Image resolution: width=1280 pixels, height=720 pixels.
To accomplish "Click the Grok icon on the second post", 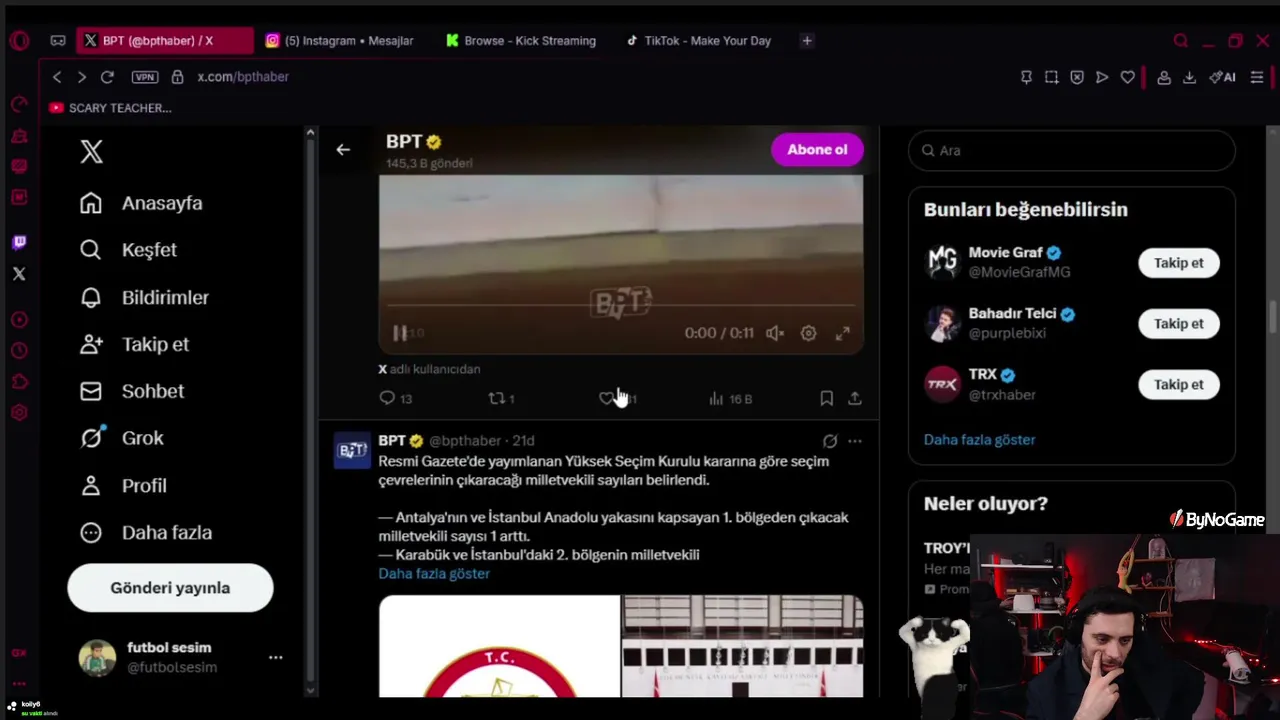I will coord(829,441).
